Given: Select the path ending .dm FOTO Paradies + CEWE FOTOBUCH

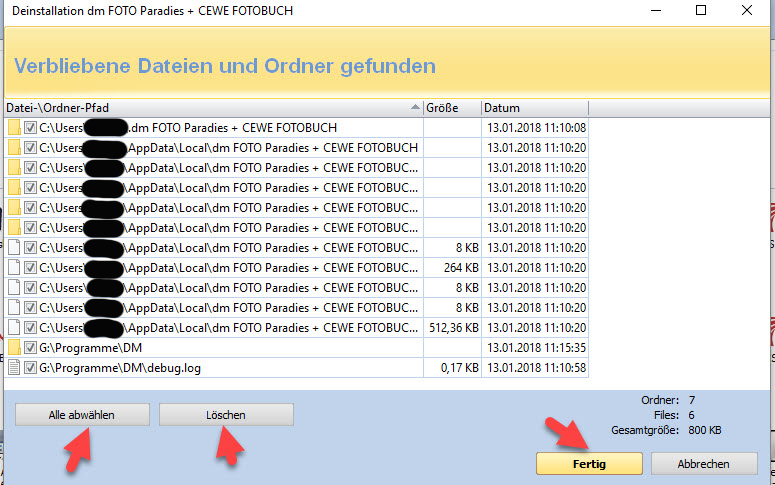Looking at the screenshot, I should coord(188,128).
